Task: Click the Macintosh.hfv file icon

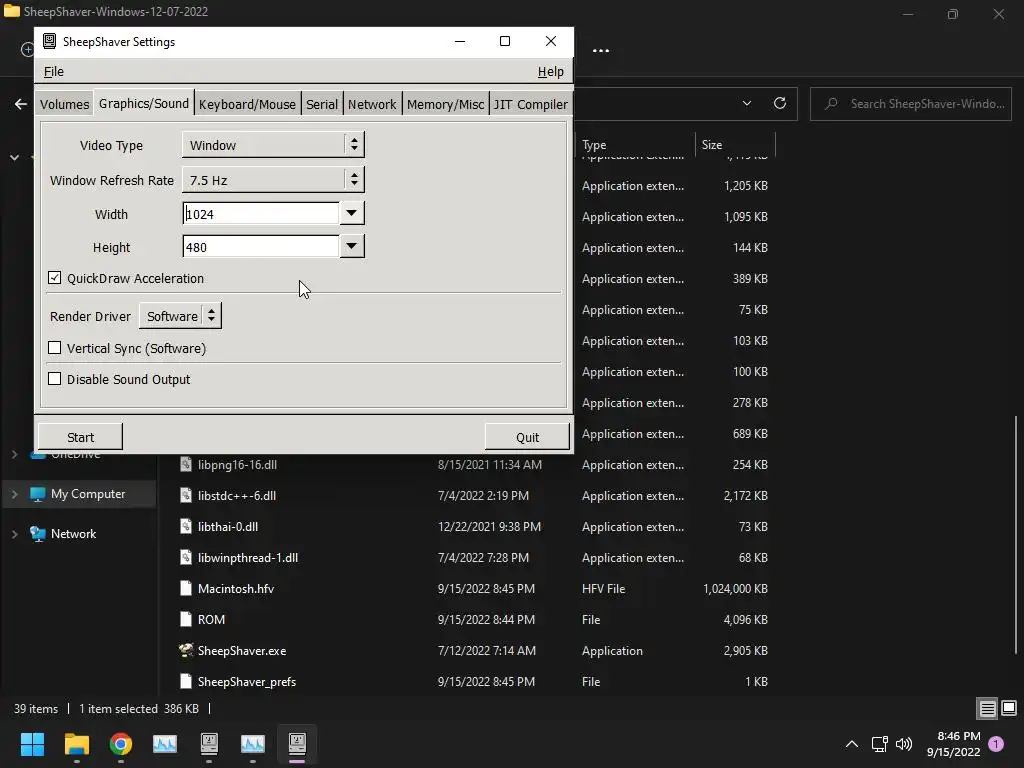Action: pos(186,588)
